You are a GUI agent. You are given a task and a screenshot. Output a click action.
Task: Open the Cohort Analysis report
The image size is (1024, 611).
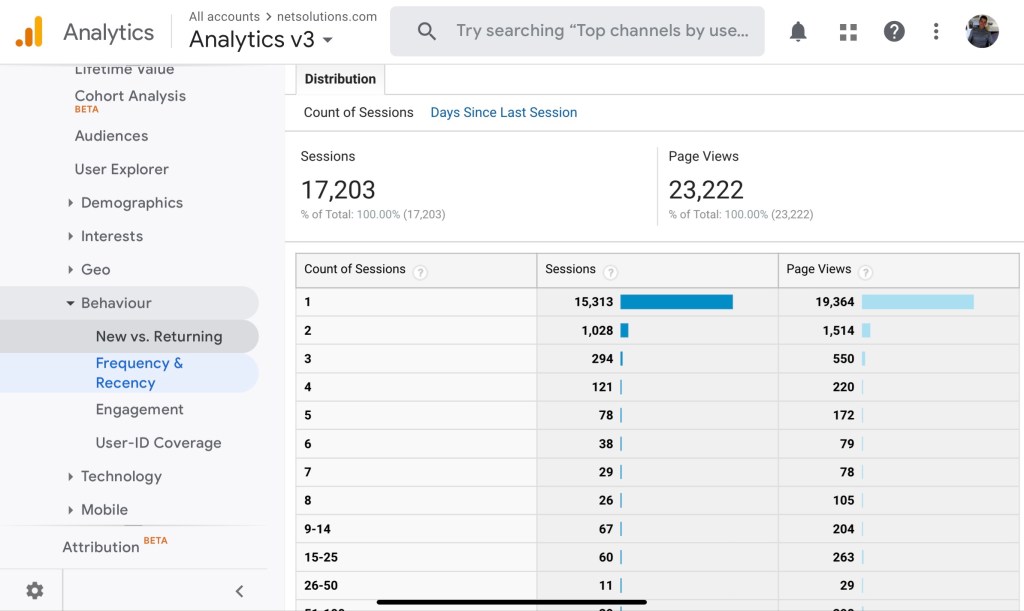(130, 97)
